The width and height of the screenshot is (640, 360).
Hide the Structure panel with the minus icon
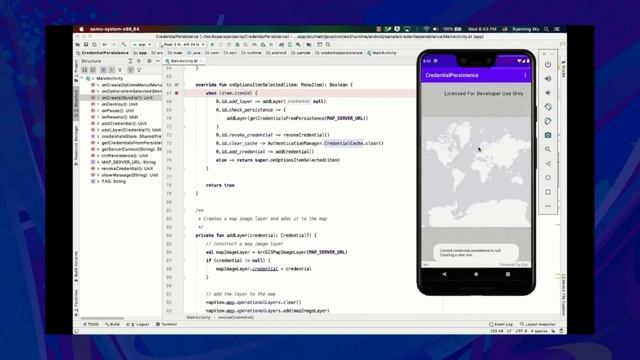[x=158, y=61]
